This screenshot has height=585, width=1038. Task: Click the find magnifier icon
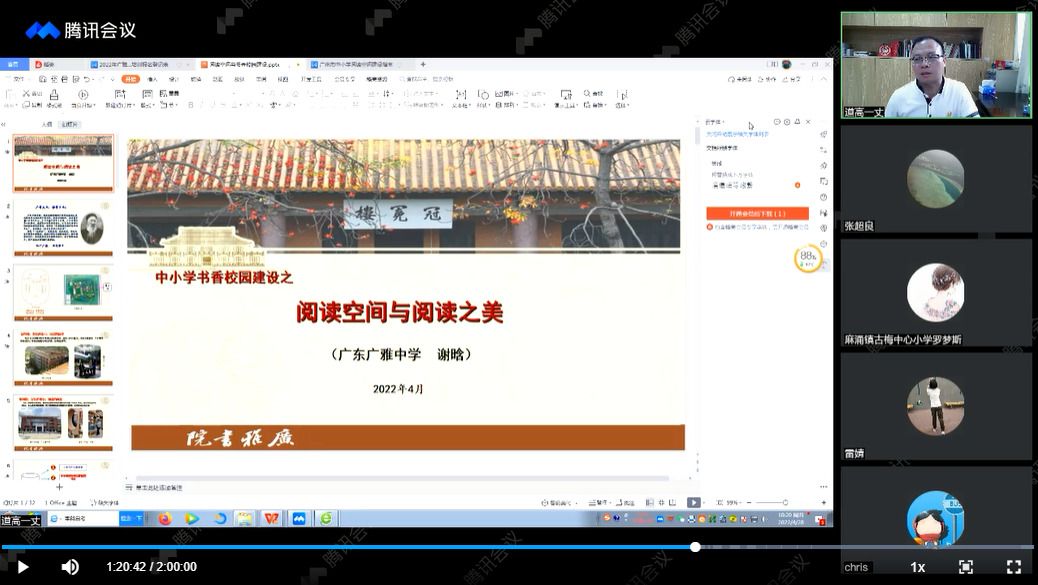coord(587,94)
